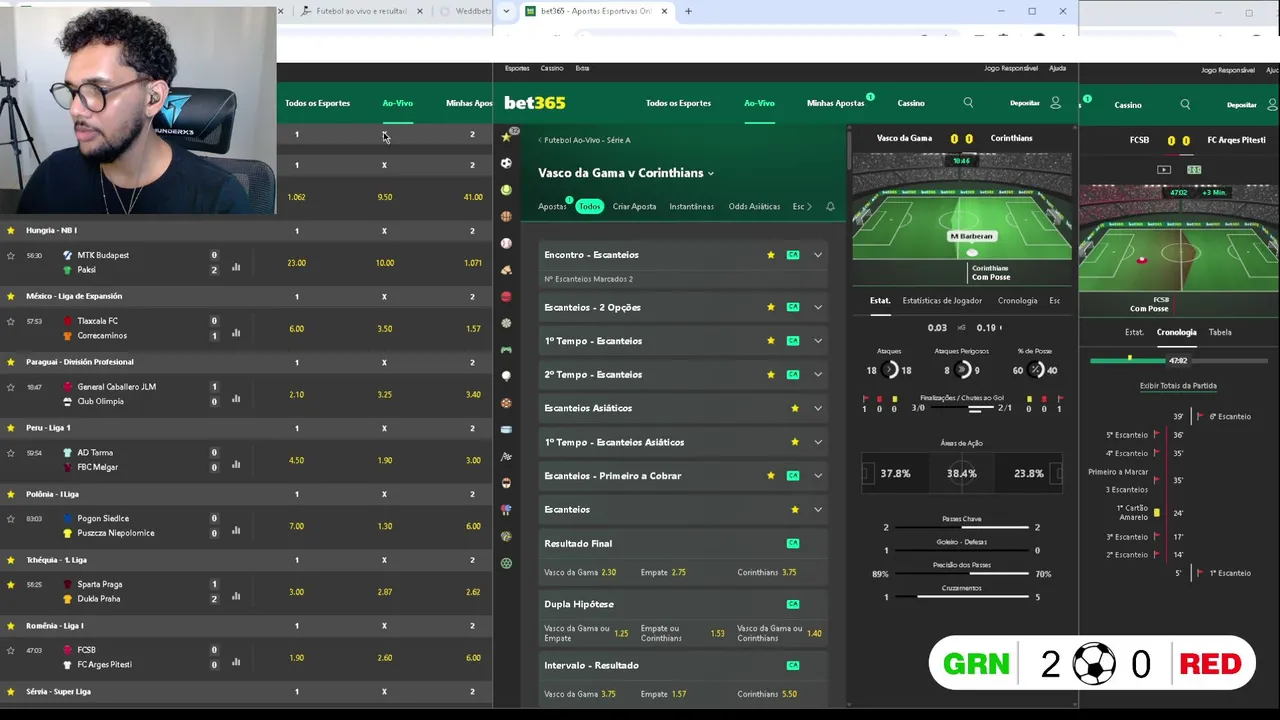The height and width of the screenshot is (720, 1280).
Task: Select the esports gamepad icon in the sidebar
Action: click(506, 350)
